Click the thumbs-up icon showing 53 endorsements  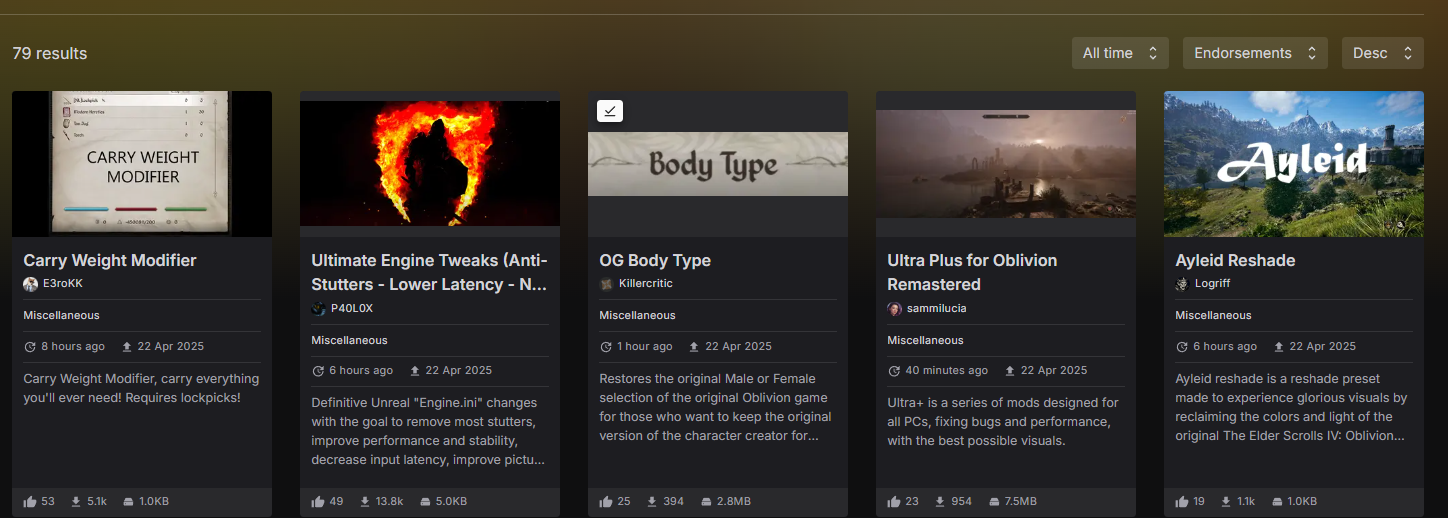[30, 501]
